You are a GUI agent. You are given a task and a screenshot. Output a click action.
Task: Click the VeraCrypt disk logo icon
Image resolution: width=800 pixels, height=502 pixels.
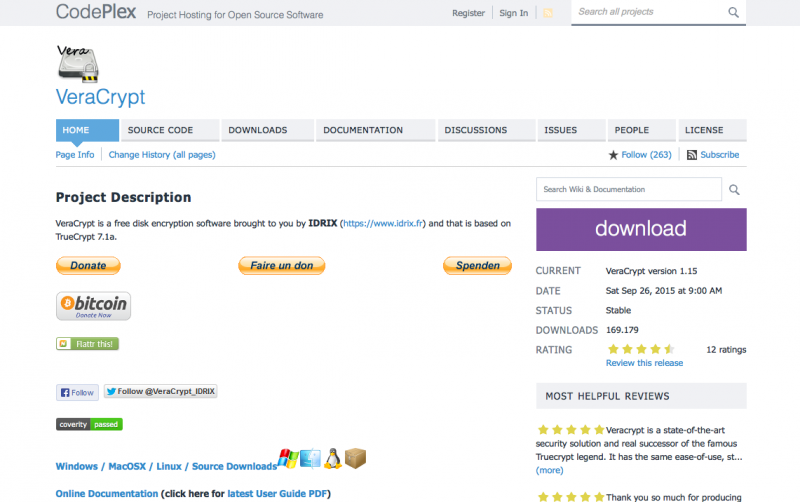tap(78, 63)
